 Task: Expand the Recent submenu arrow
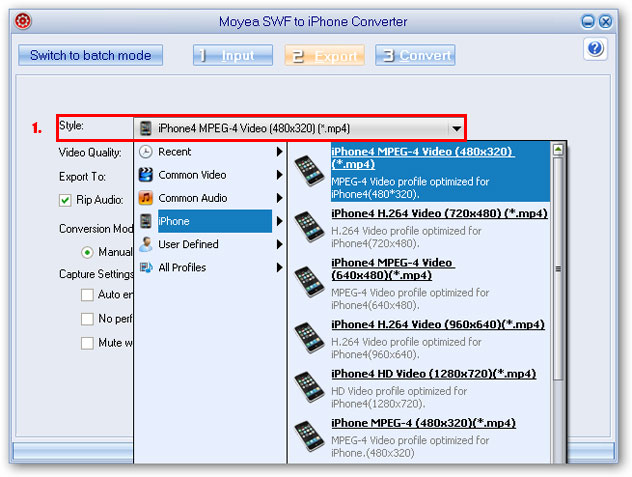[279, 152]
